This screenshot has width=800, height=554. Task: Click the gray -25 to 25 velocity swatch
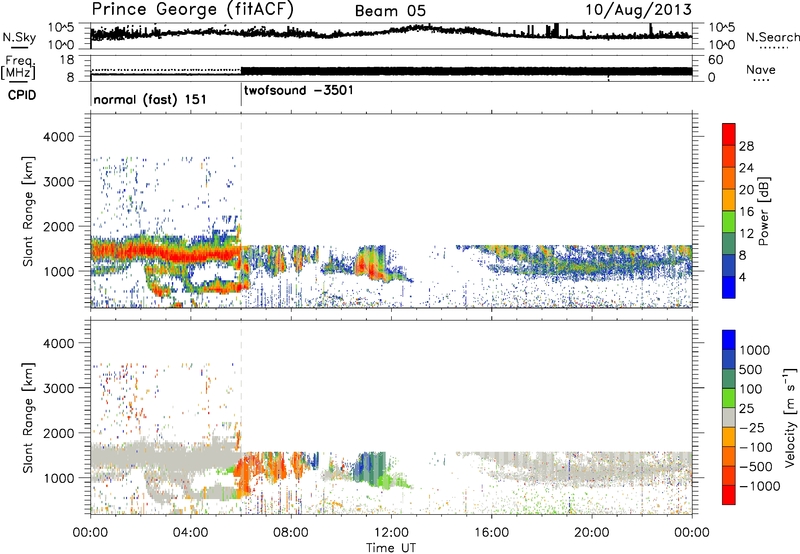(x=729, y=418)
